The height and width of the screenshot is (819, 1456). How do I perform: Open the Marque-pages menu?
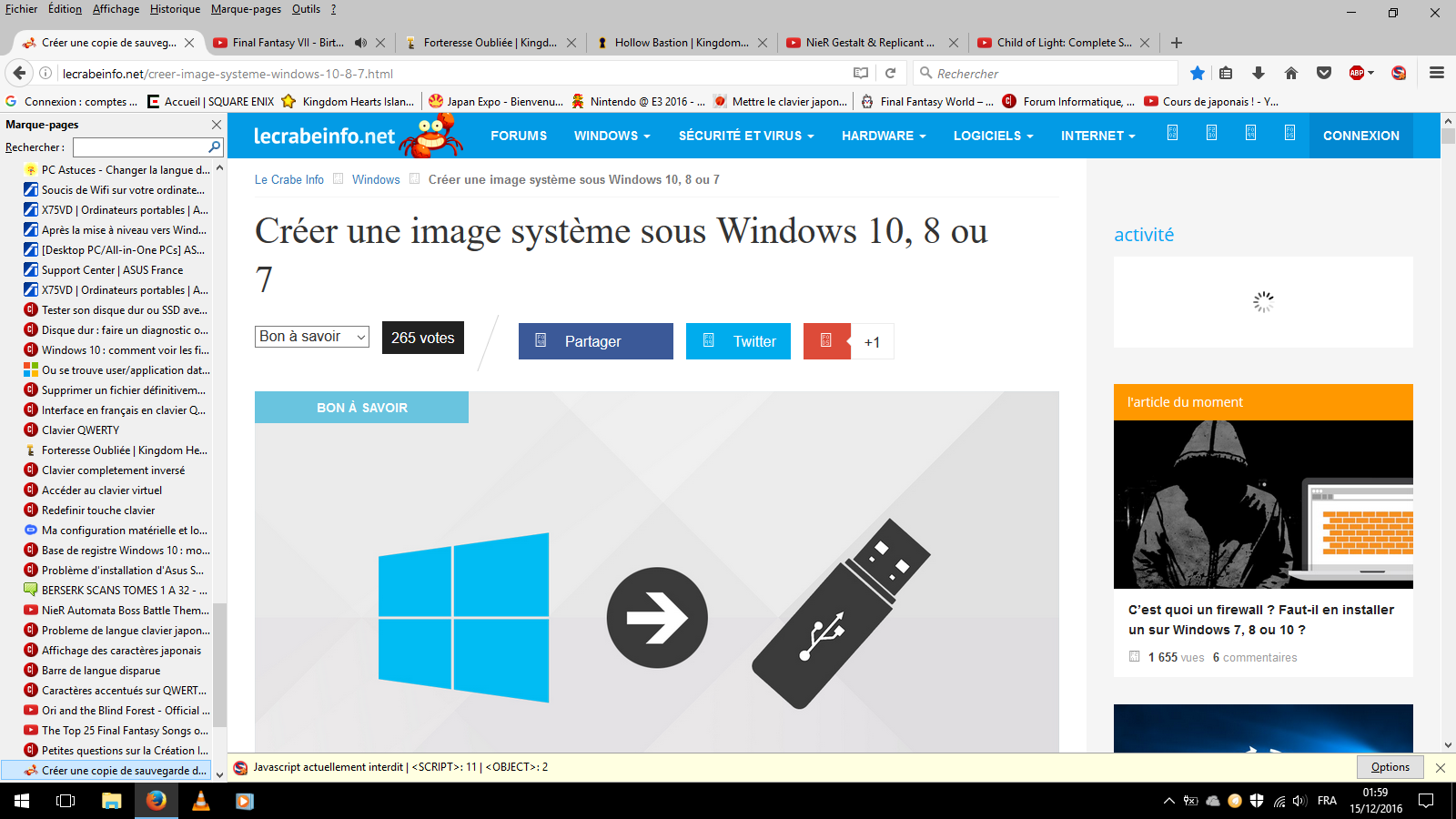[246, 9]
